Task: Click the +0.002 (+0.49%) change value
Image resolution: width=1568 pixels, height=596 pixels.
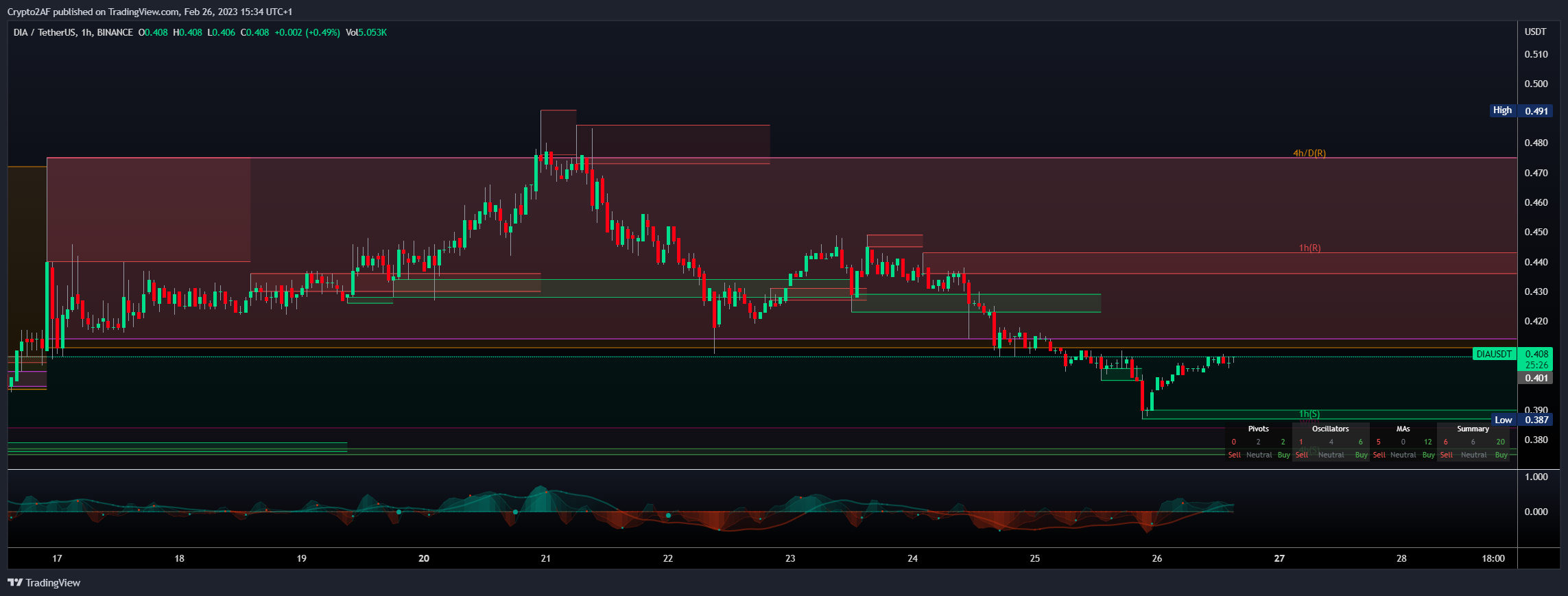Action: [x=307, y=32]
